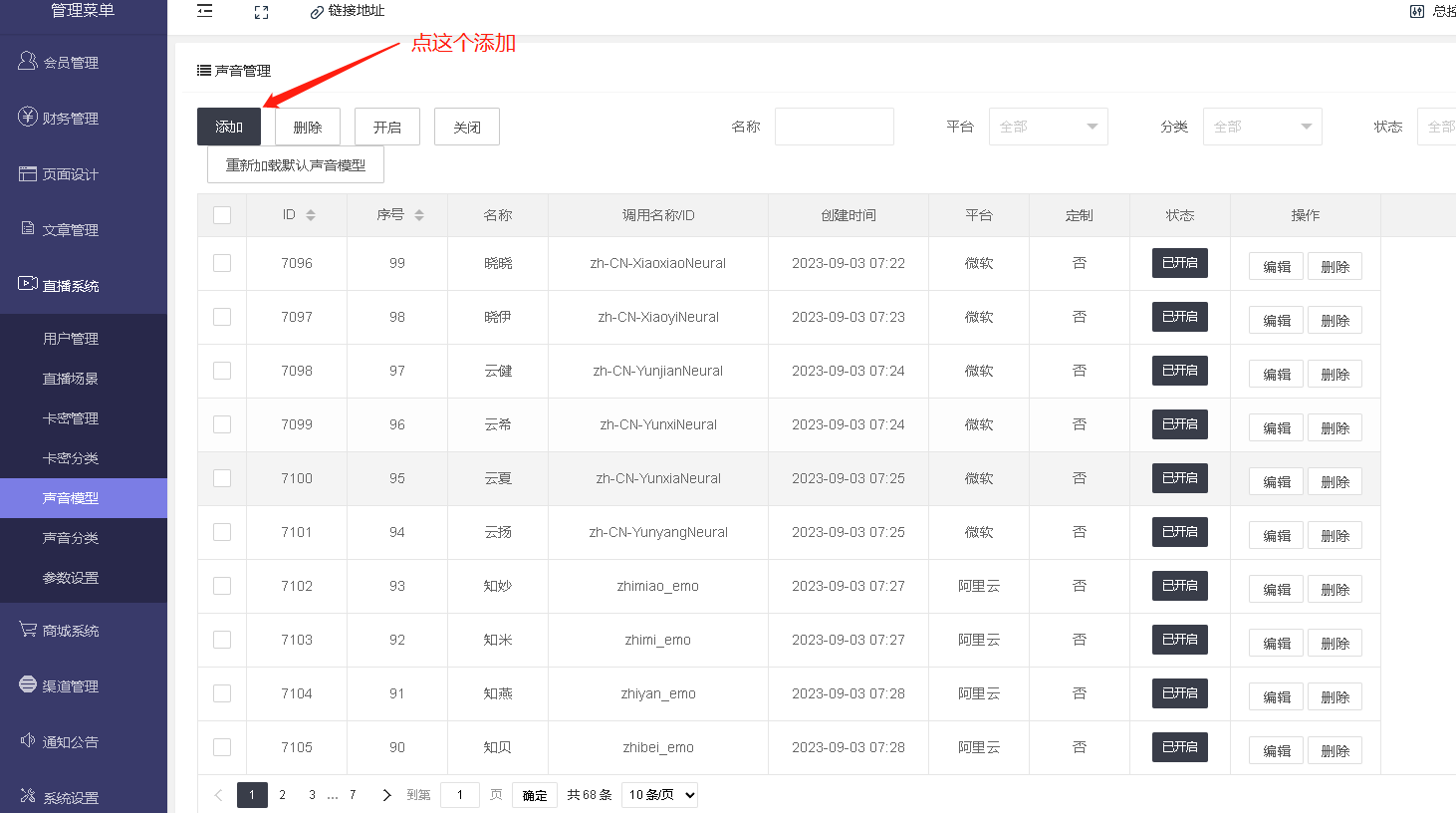Click the 删除 toolbar button
1456x813 pixels.
(x=308, y=127)
